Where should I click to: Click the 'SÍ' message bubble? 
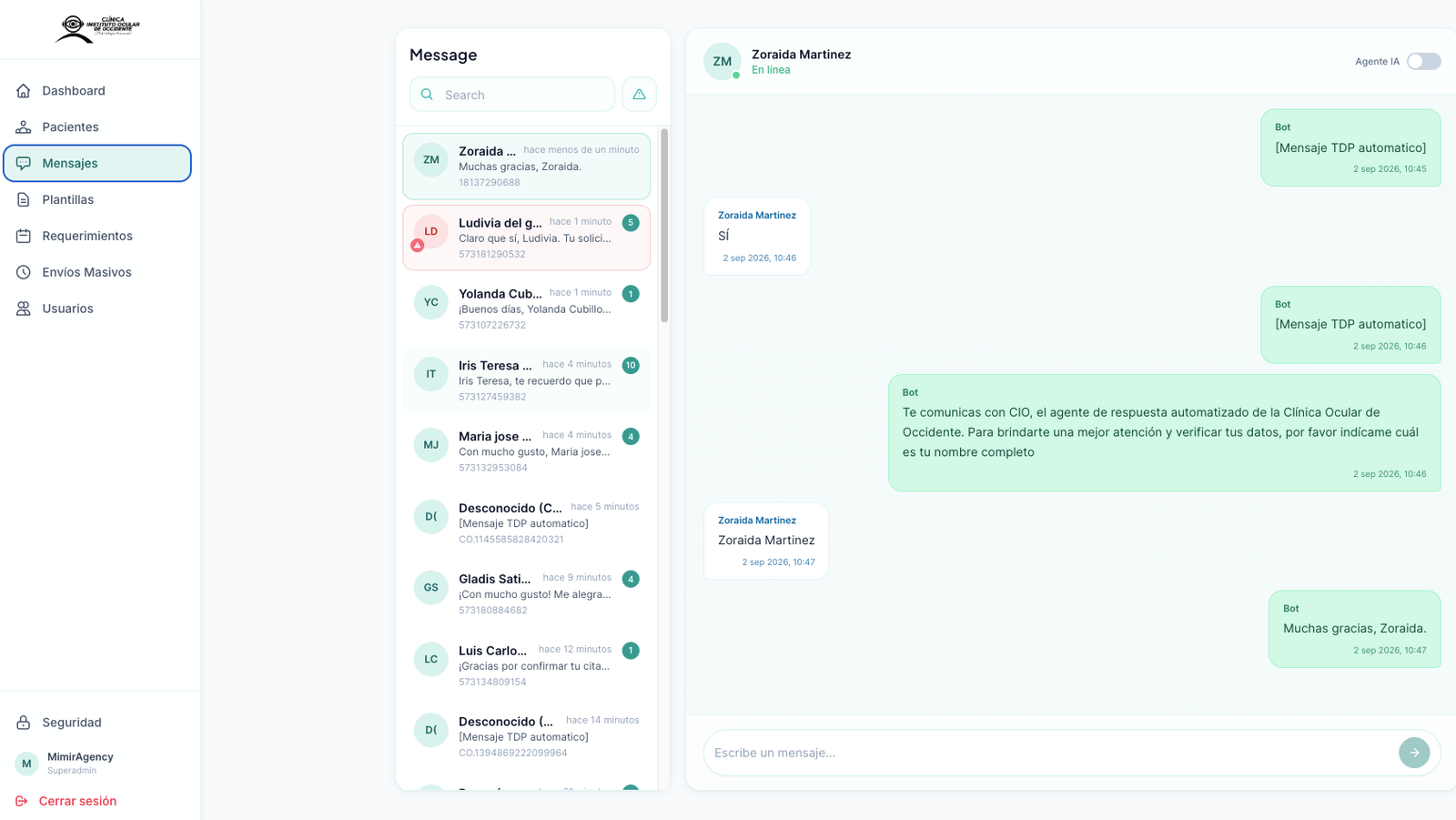coord(757,237)
